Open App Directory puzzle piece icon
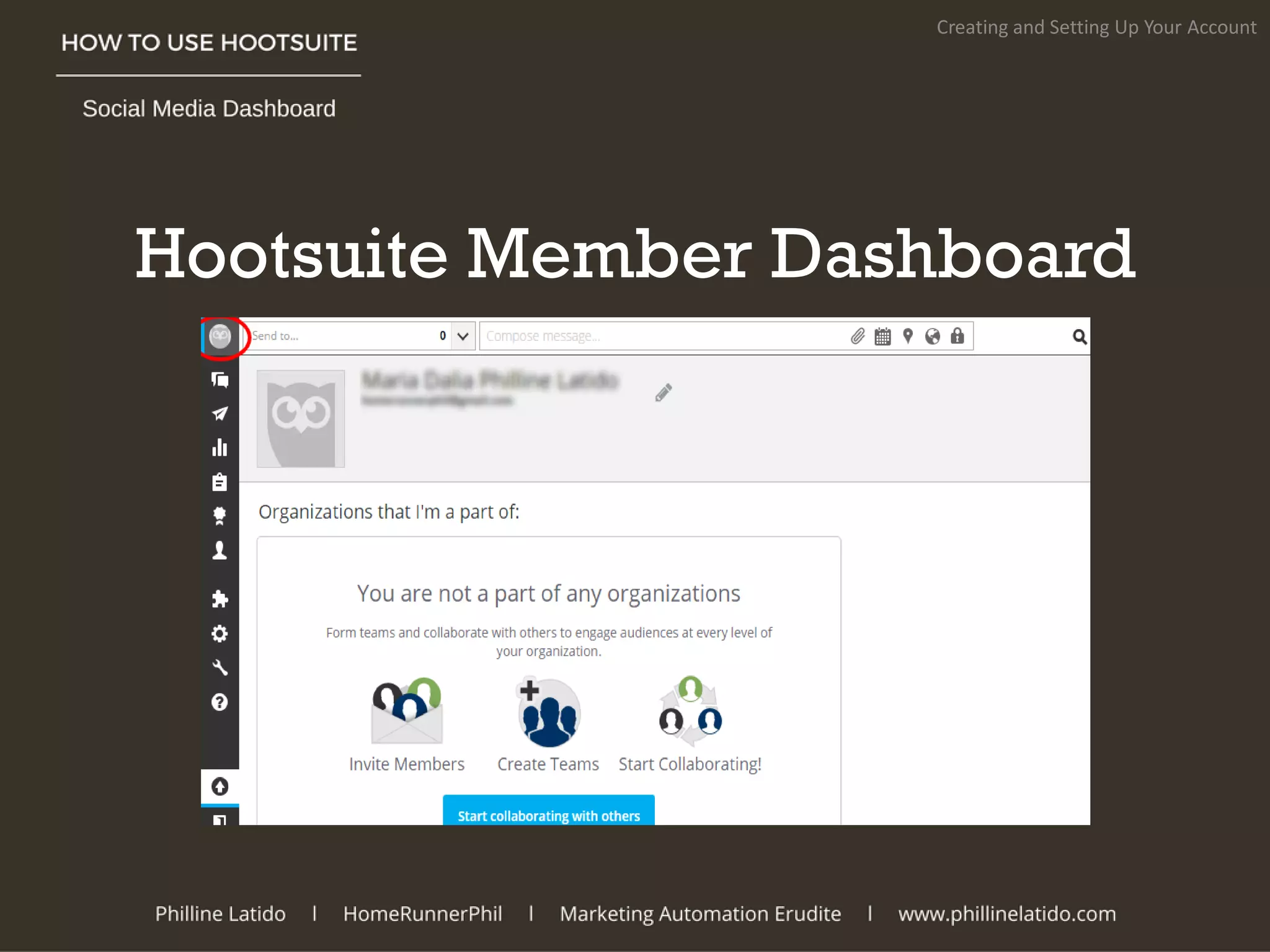Viewport: 1270px width, 952px height. click(x=220, y=599)
